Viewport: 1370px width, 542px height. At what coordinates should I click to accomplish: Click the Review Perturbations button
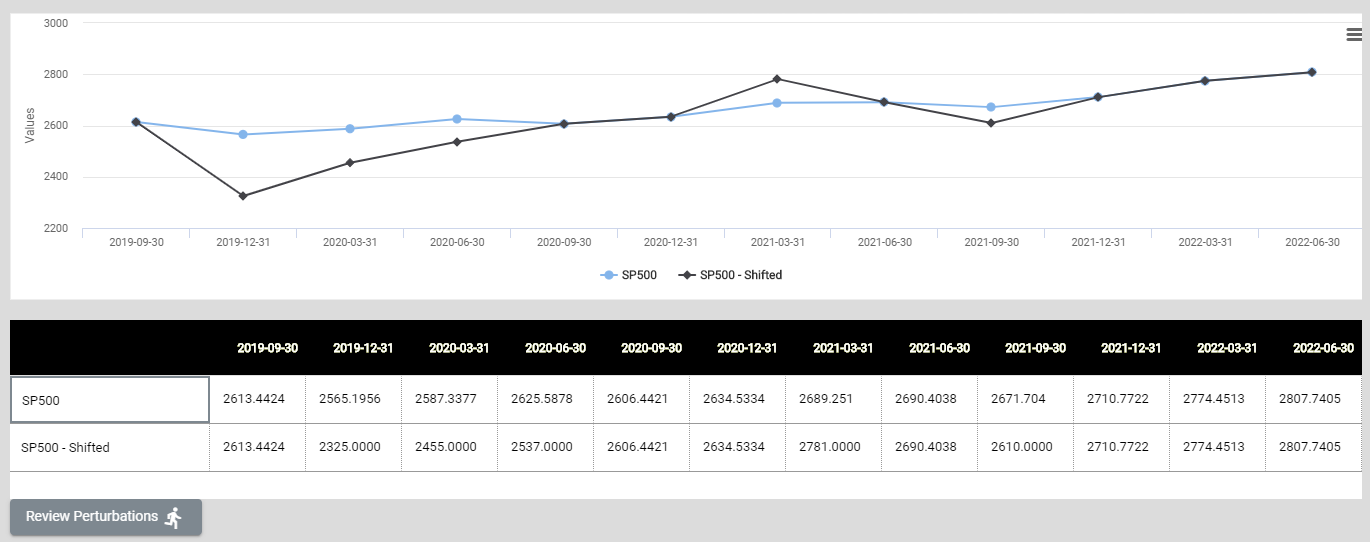tap(106, 517)
